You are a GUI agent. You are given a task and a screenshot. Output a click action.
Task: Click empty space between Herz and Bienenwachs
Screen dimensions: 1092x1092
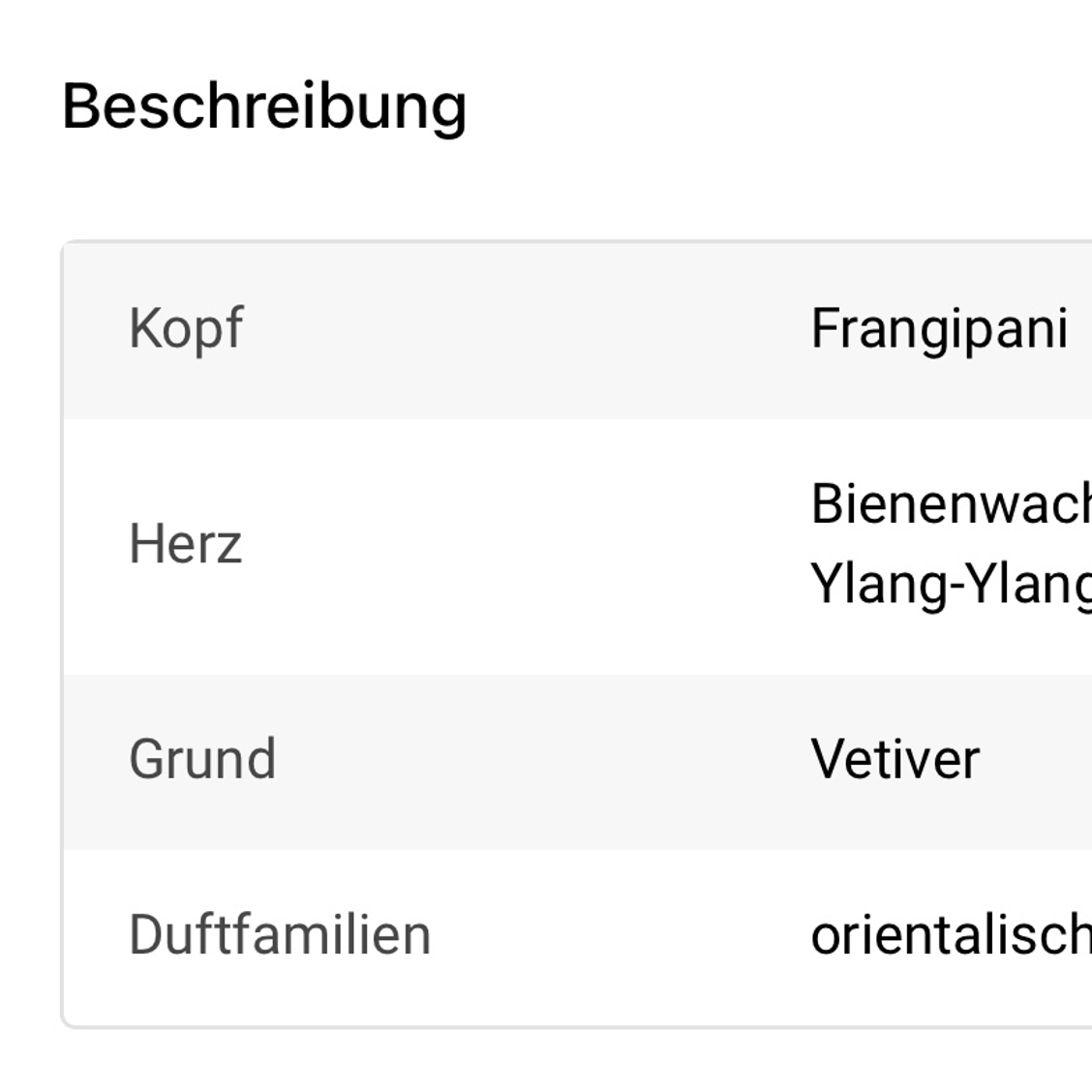[x=528, y=544]
